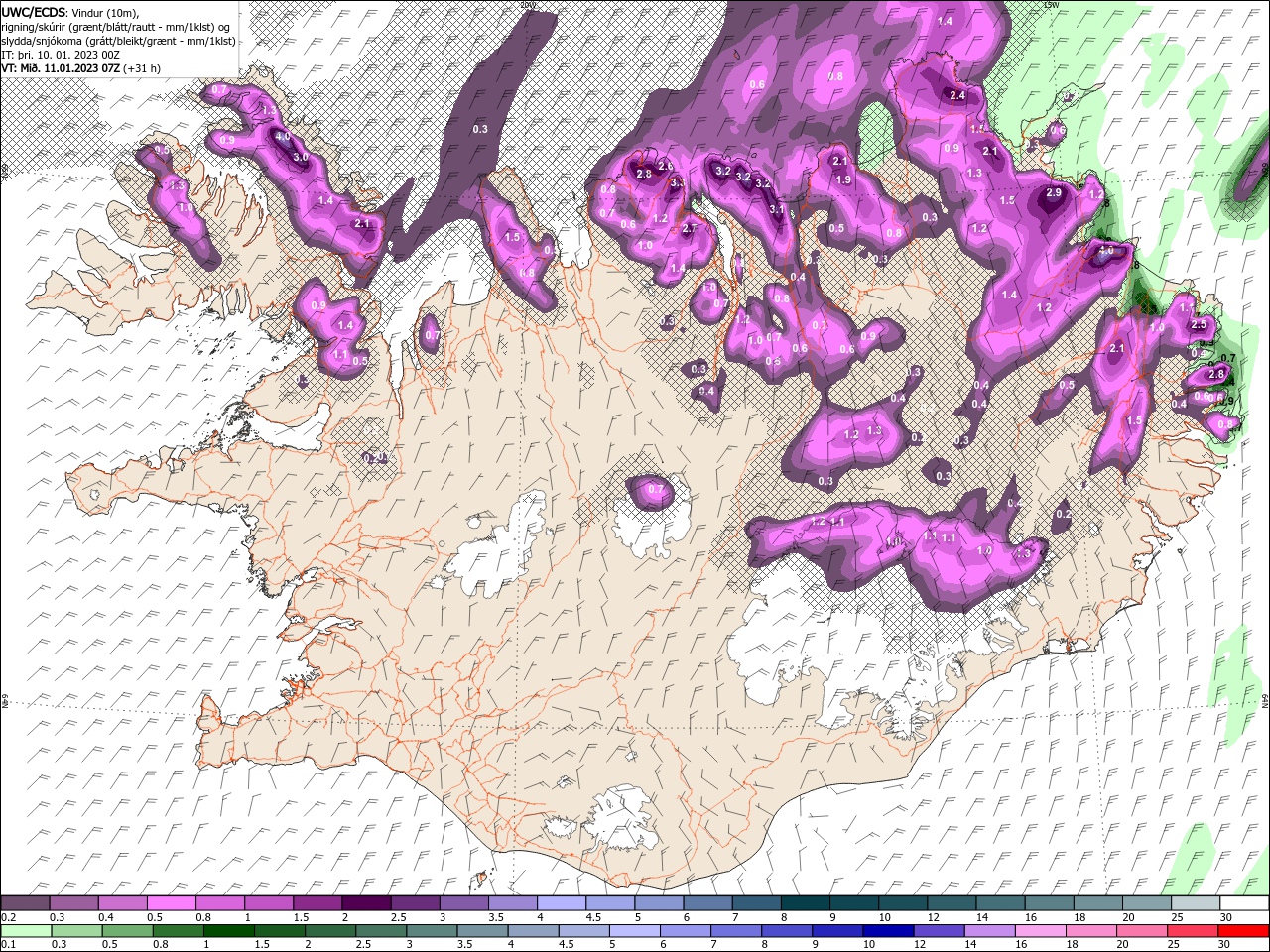Click the 1.9 snowfall value on the map
The width and height of the screenshot is (1270, 952).
(844, 180)
